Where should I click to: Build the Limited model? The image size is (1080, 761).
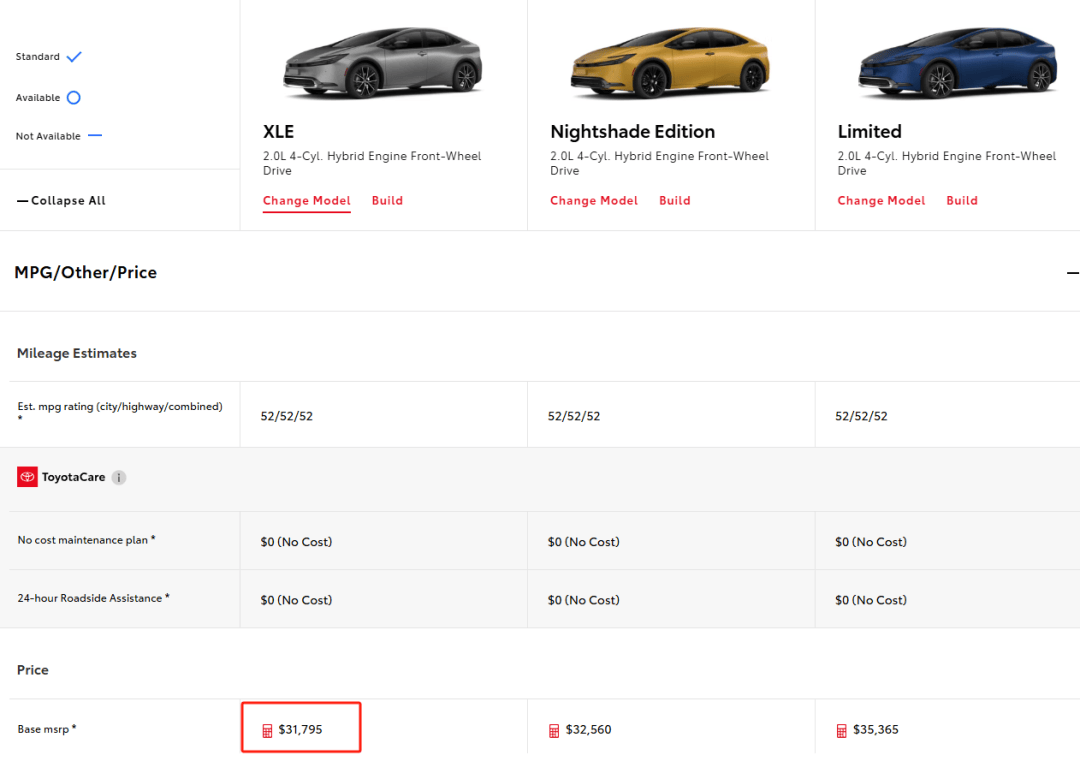[961, 201]
